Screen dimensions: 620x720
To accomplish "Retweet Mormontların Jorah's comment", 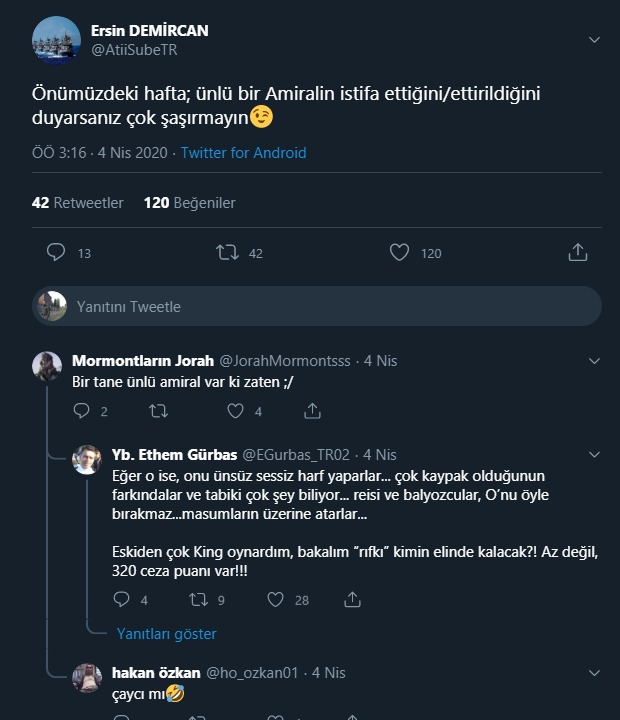I will point(158,410).
